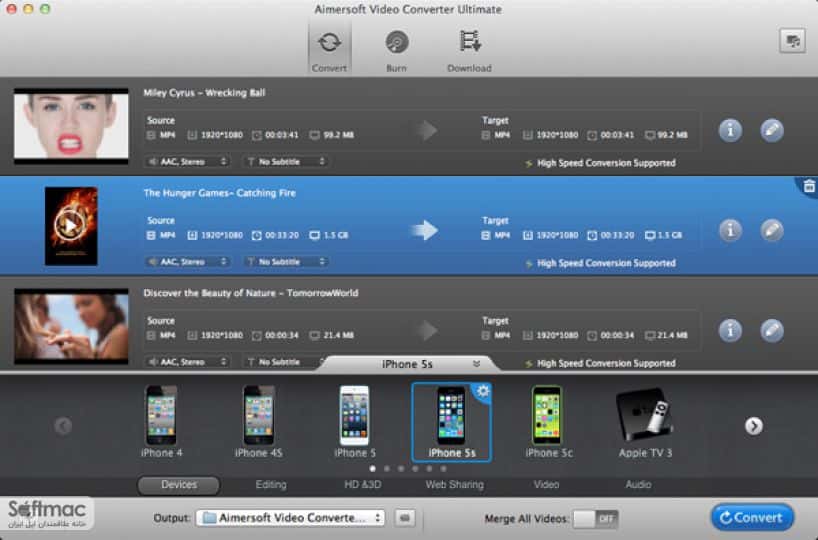Choose the iPhone 5s device preset
The width and height of the screenshot is (818, 540).
(x=451, y=422)
